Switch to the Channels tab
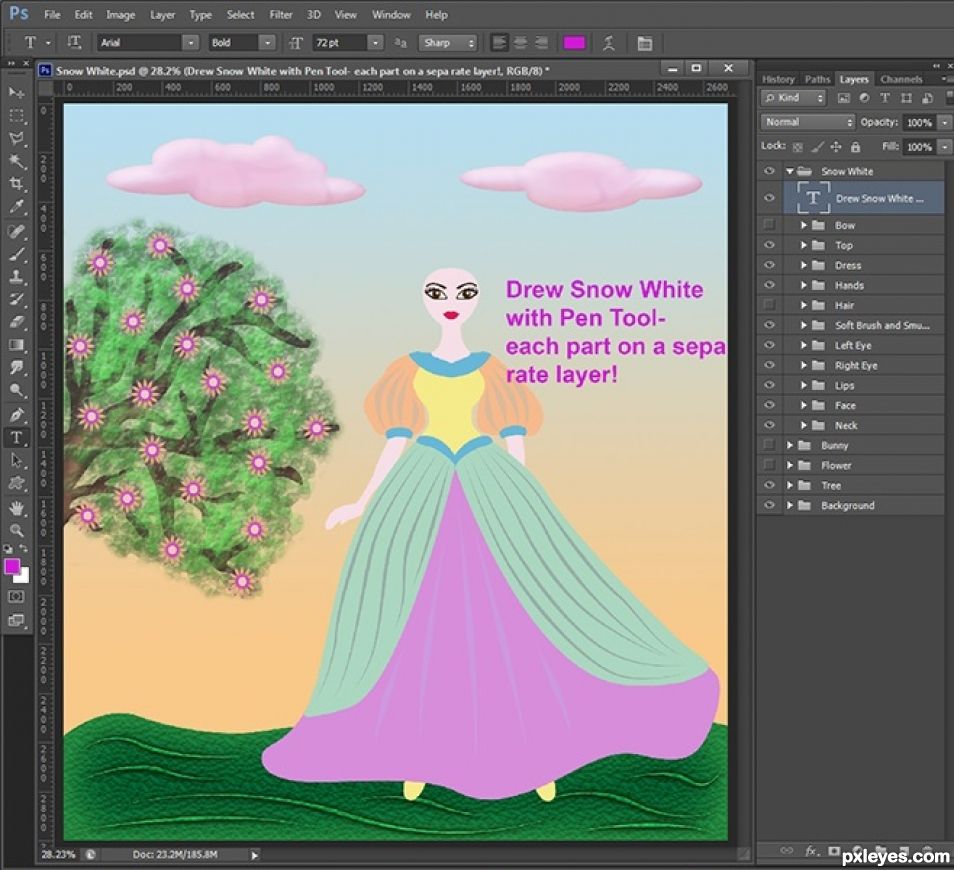 [x=900, y=79]
